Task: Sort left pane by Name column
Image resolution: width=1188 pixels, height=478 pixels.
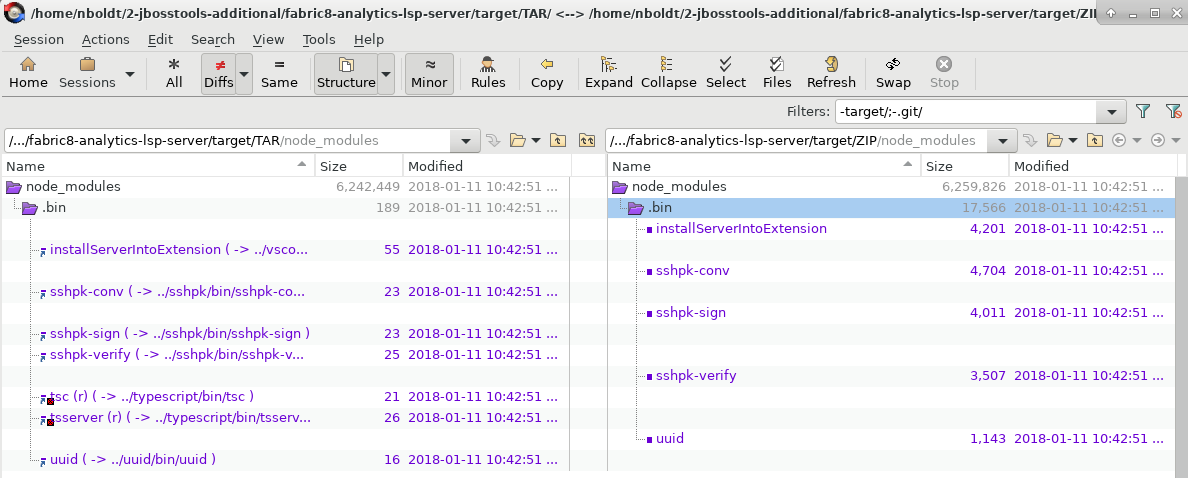Action: tap(159, 166)
